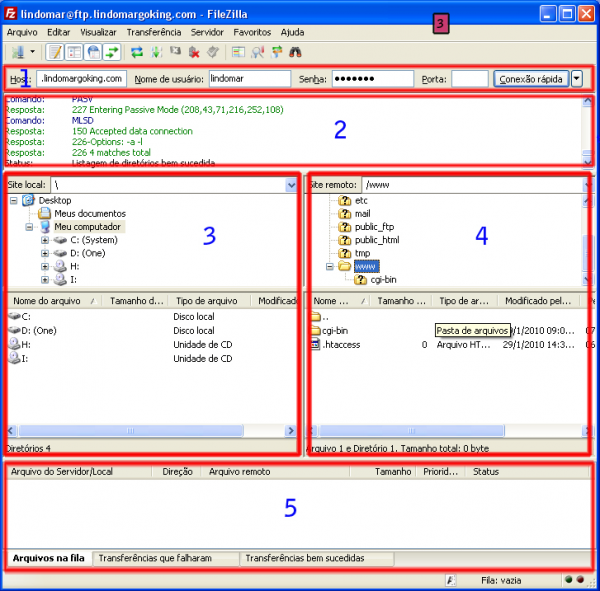Image resolution: width=600 pixels, height=591 pixels.
Task: Click the H: CD drive icon in list
Action: click(x=14, y=344)
